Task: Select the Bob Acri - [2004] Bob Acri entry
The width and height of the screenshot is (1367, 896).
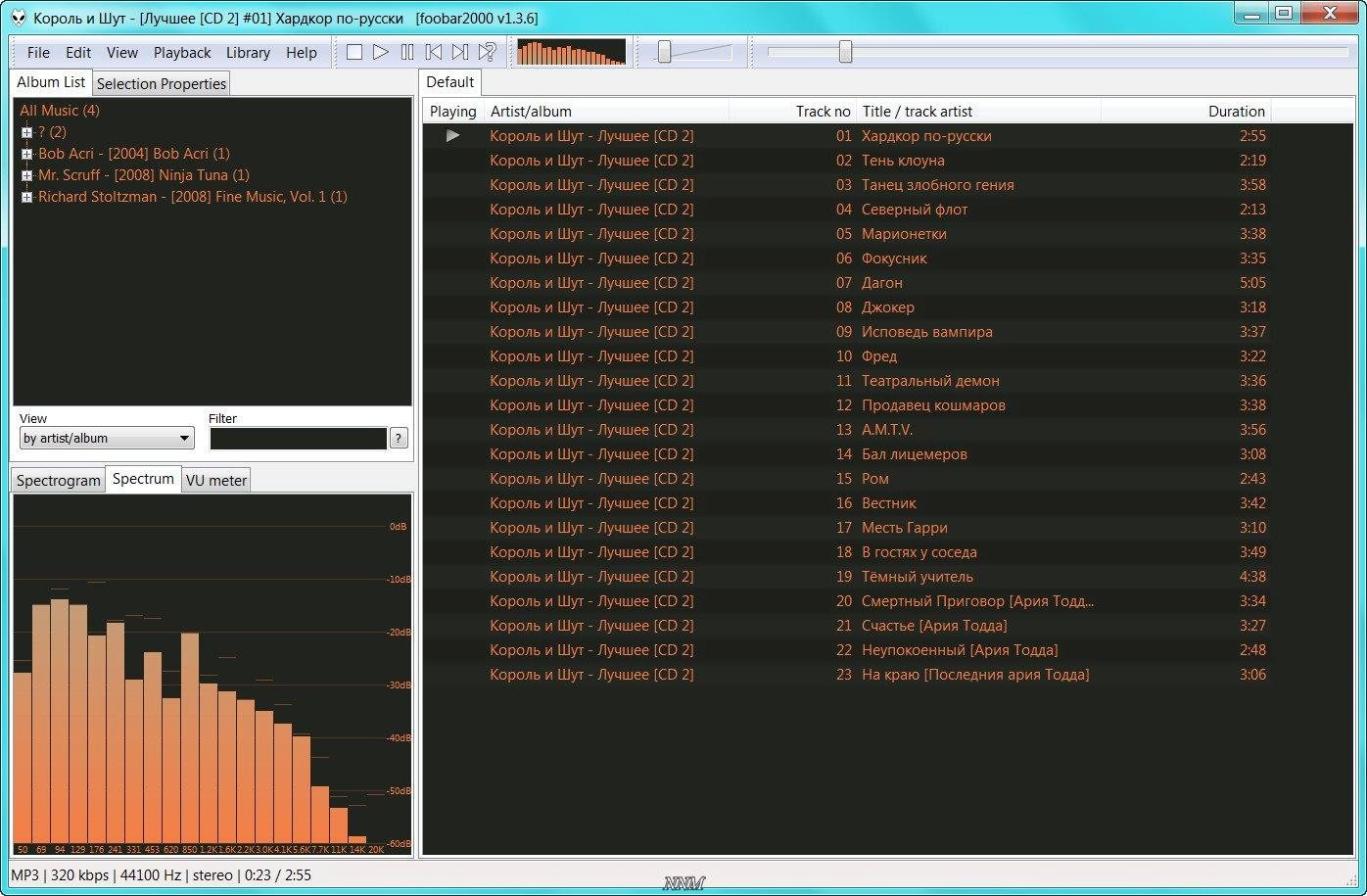Action: (134, 154)
